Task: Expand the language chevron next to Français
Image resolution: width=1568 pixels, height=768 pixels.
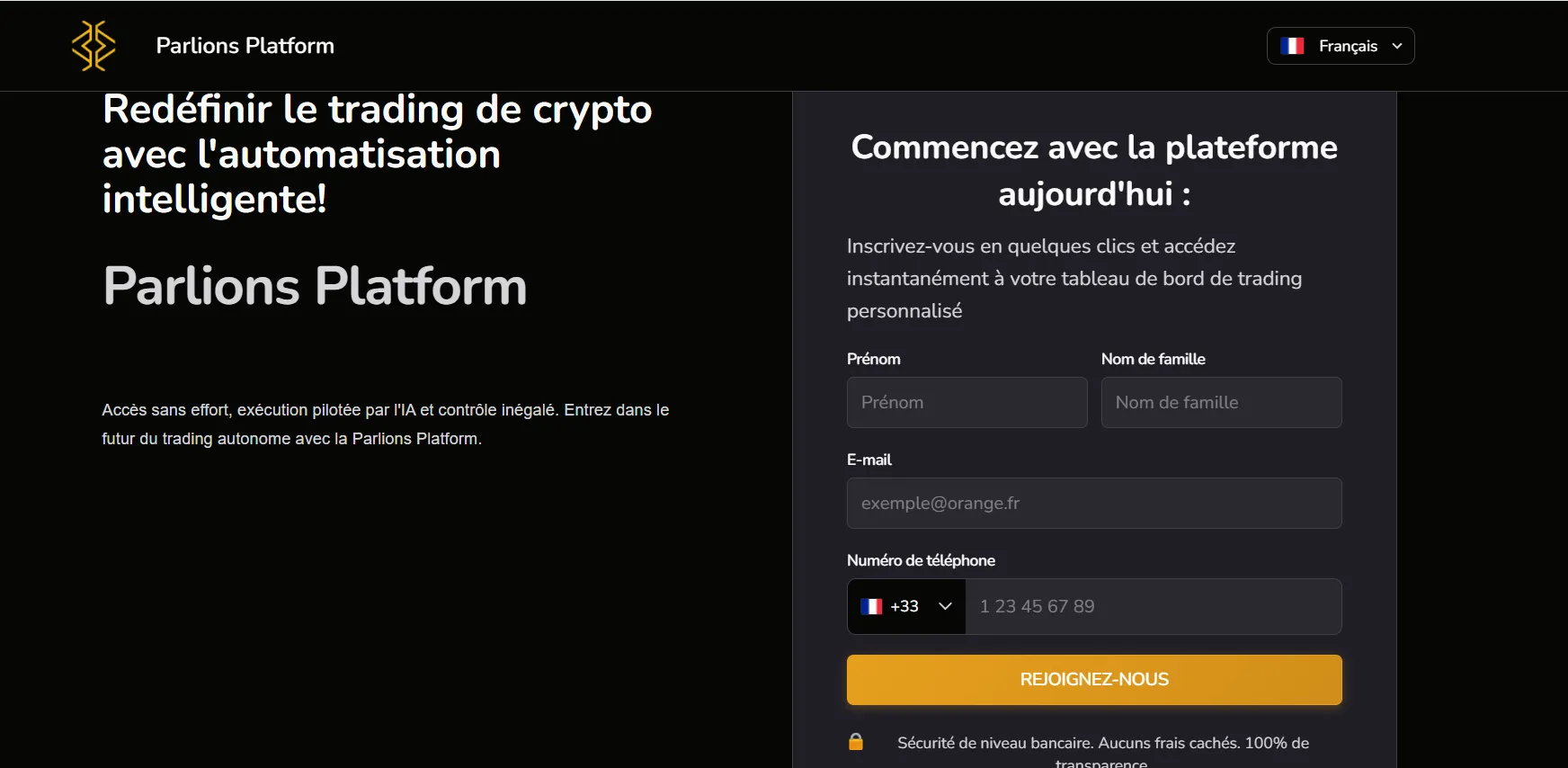Action: [1397, 46]
